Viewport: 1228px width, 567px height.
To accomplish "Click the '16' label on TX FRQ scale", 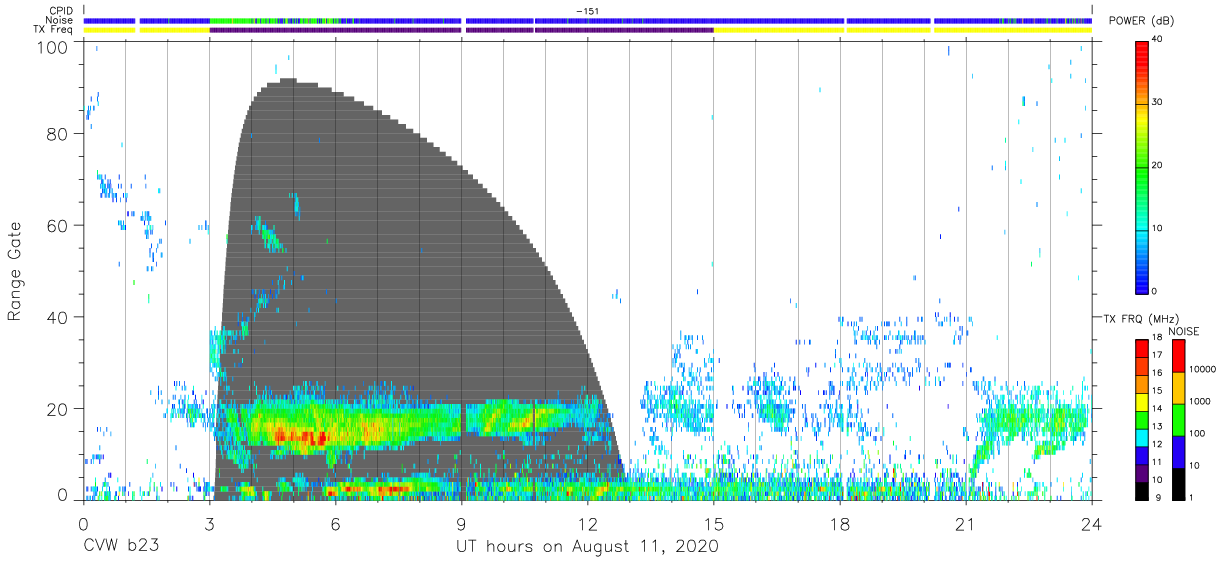I will [x=1157, y=374].
